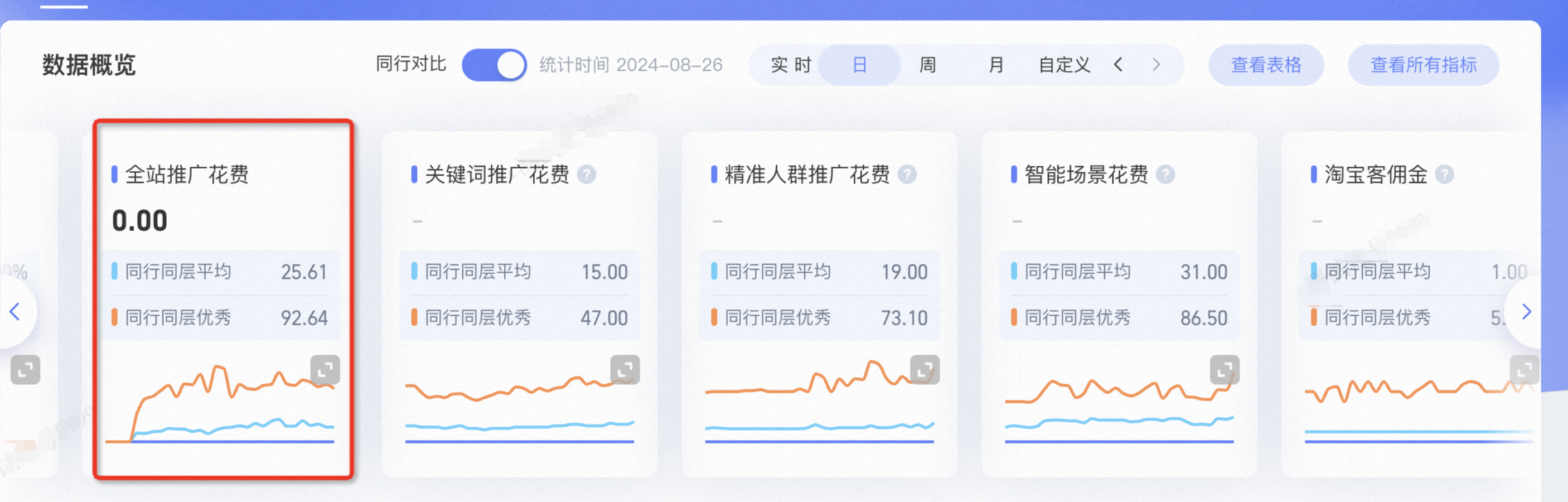Click the 0.00 value in 全站推广花费
The height and width of the screenshot is (502, 1568).
(139, 220)
